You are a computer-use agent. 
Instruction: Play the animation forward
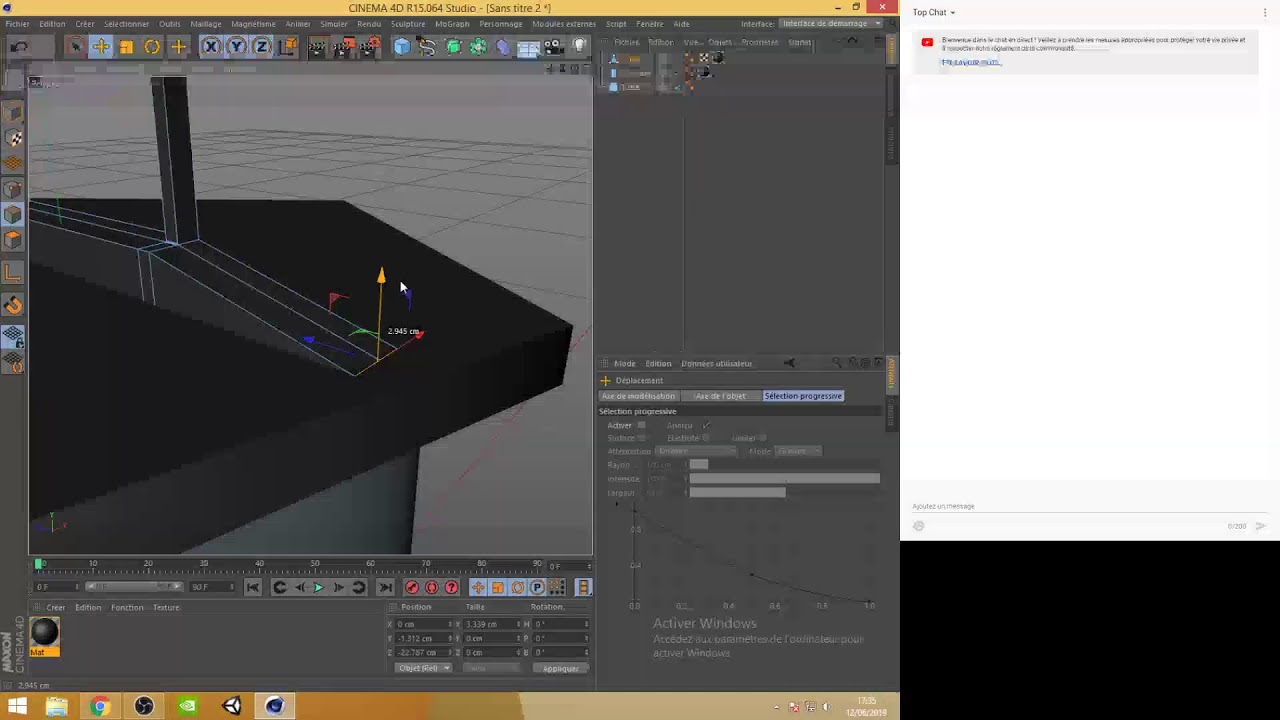click(x=318, y=588)
